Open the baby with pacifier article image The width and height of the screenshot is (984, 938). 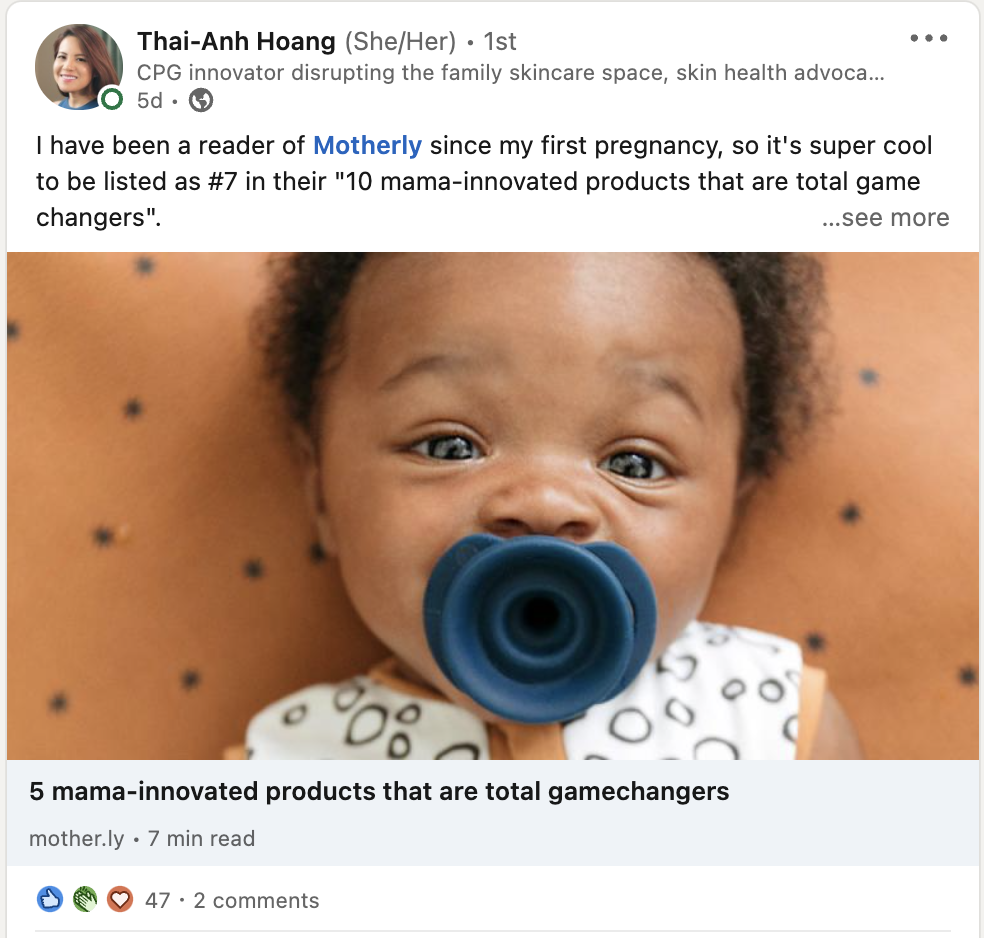point(492,505)
